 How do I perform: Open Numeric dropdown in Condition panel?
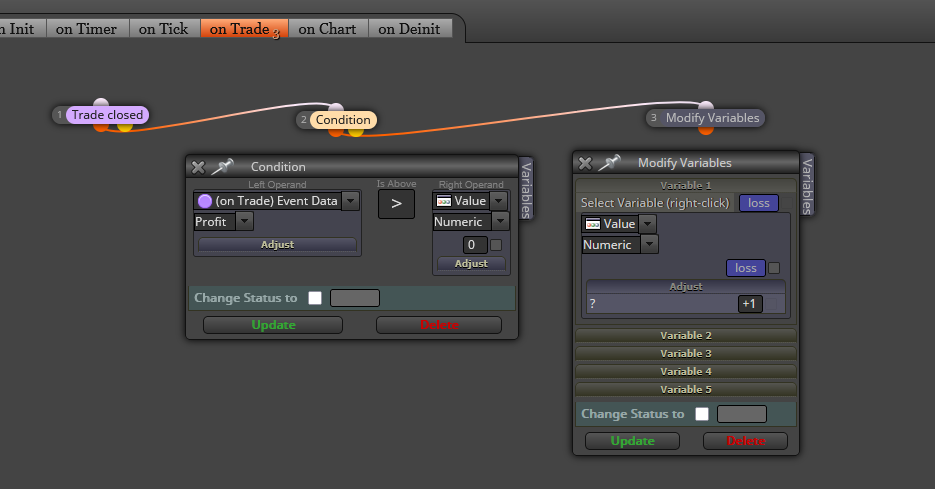pos(500,221)
